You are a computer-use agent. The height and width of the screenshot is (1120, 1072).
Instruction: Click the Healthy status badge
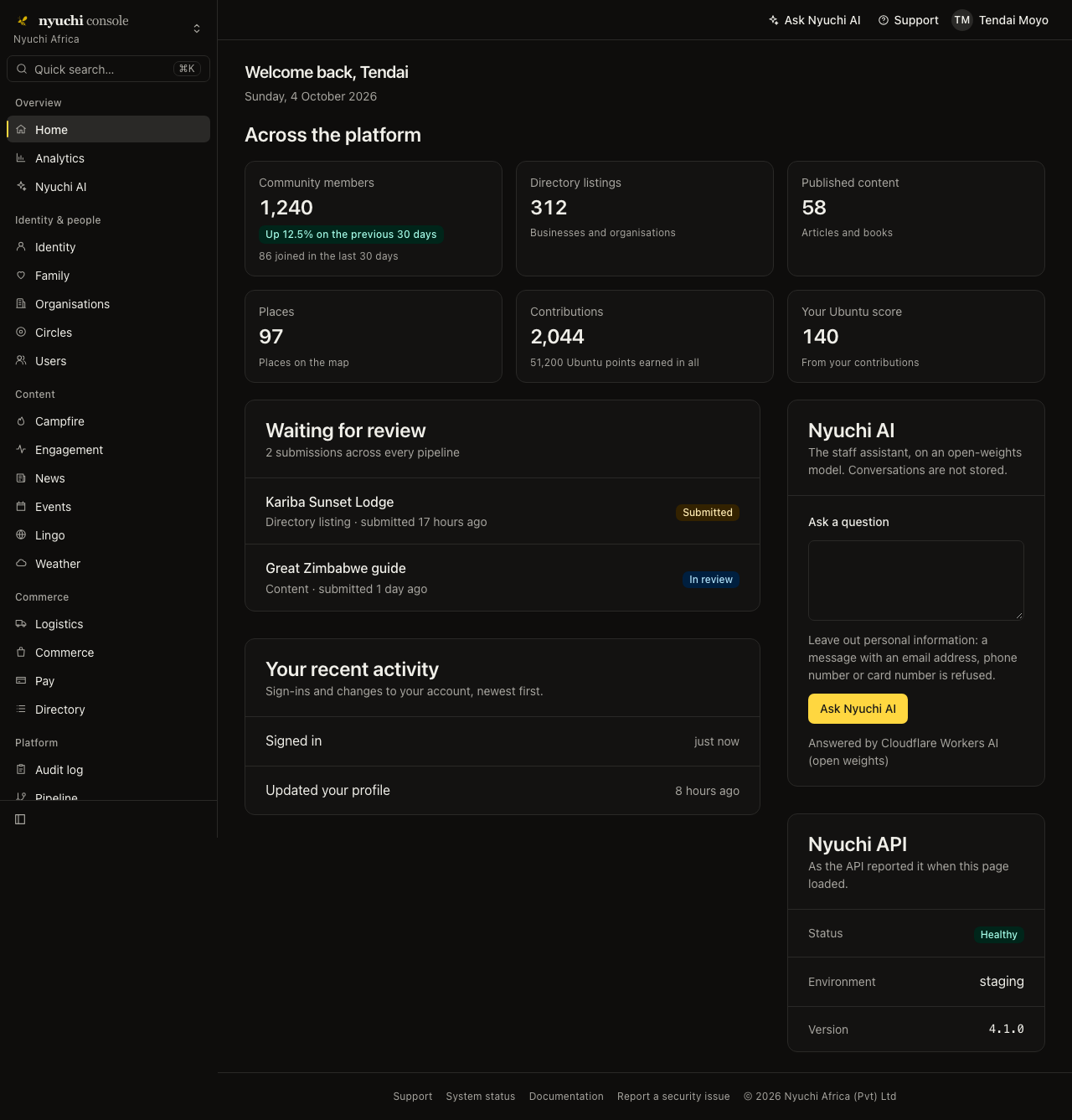[999, 935]
